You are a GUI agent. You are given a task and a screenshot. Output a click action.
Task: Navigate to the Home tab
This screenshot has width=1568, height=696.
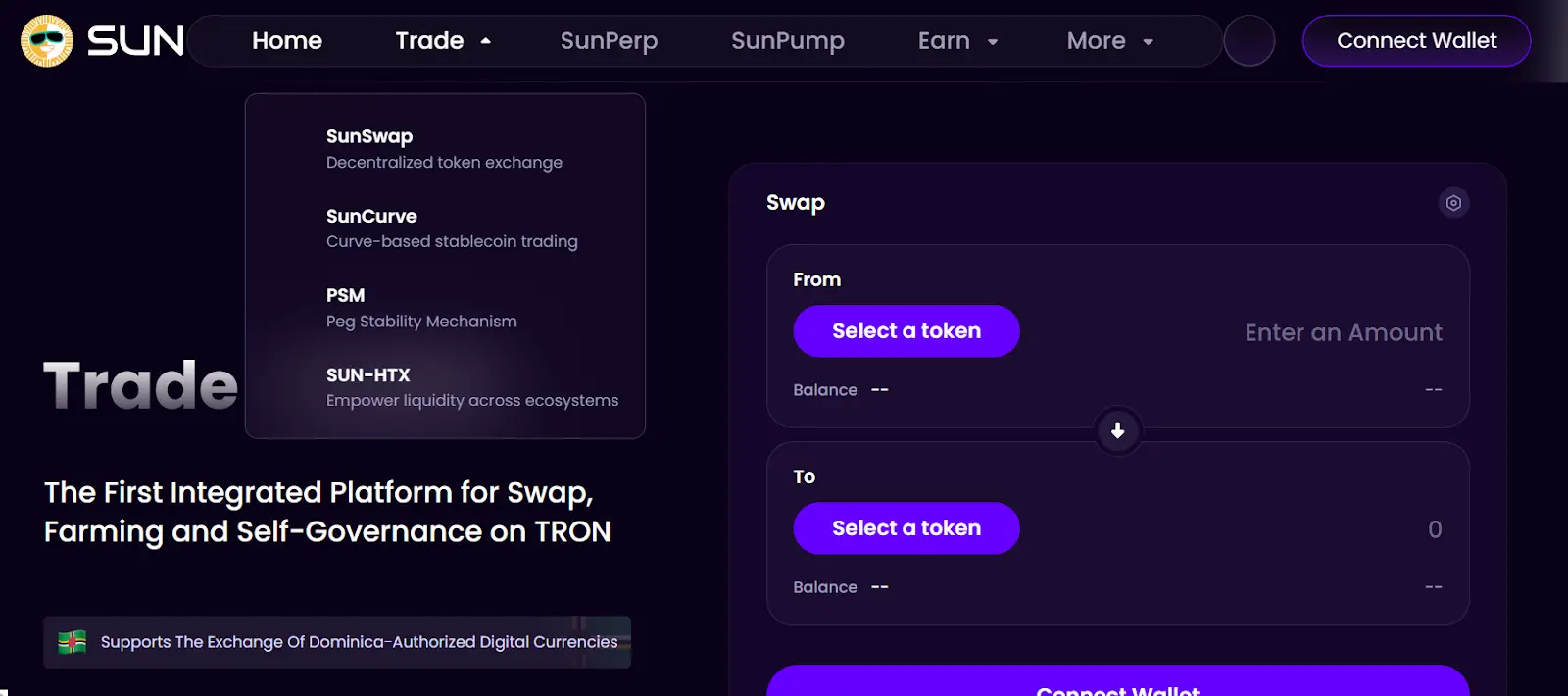point(286,40)
